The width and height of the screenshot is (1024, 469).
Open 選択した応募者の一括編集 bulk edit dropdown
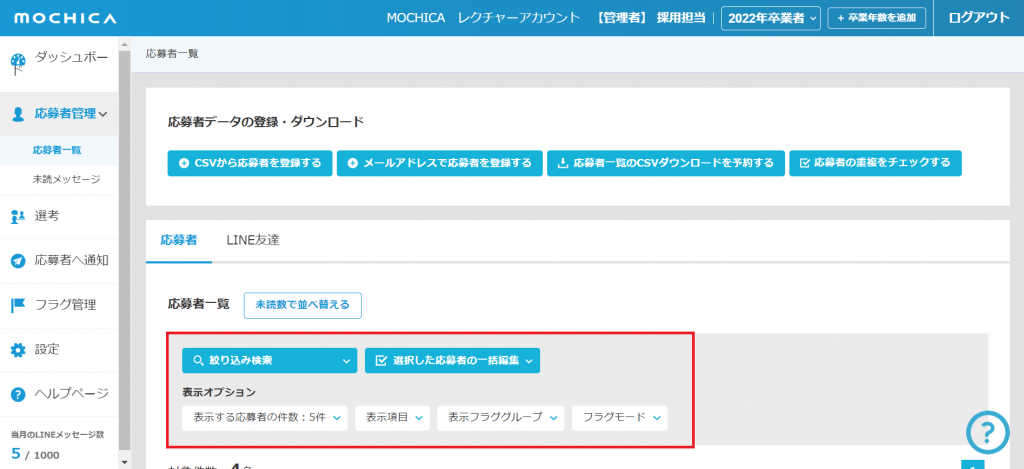click(x=452, y=360)
